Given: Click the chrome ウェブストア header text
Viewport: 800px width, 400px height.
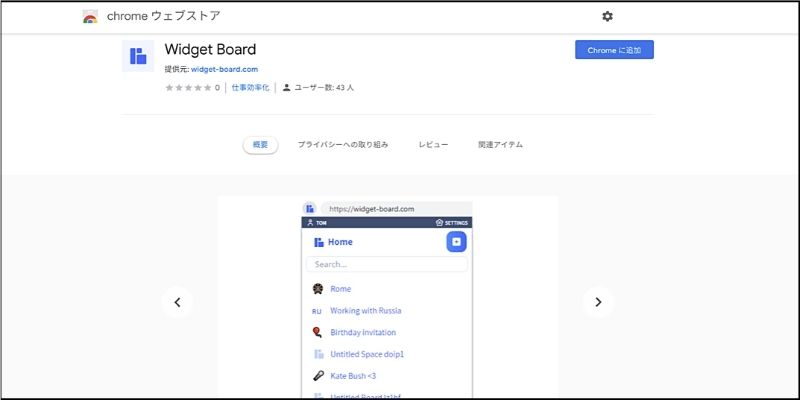Looking at the screenshot, I should [x=164, y=16].
